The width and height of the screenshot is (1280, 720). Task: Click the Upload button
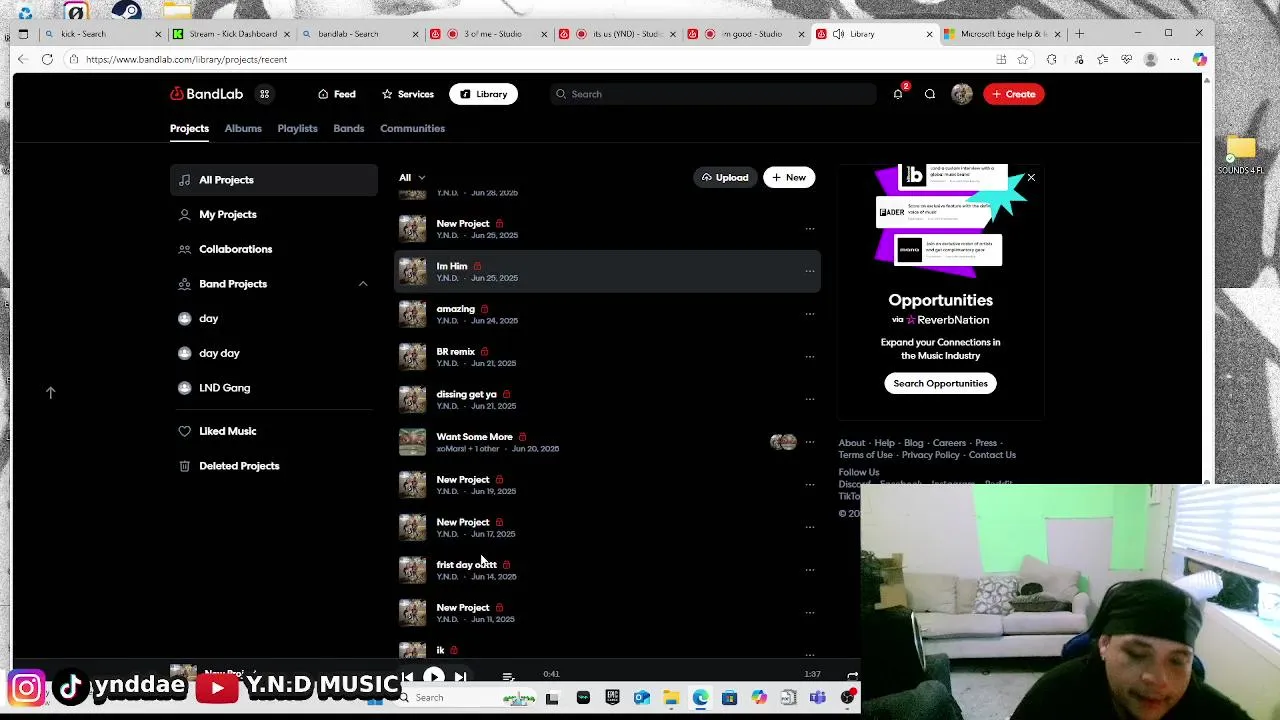[x=725, y=178]
